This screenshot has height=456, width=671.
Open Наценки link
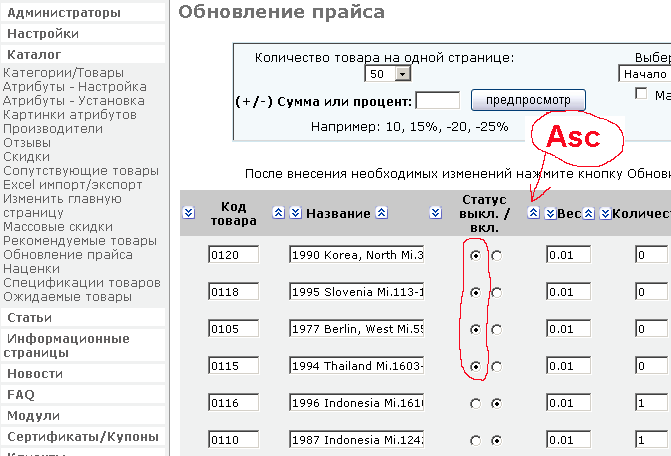tap(32, 269)
